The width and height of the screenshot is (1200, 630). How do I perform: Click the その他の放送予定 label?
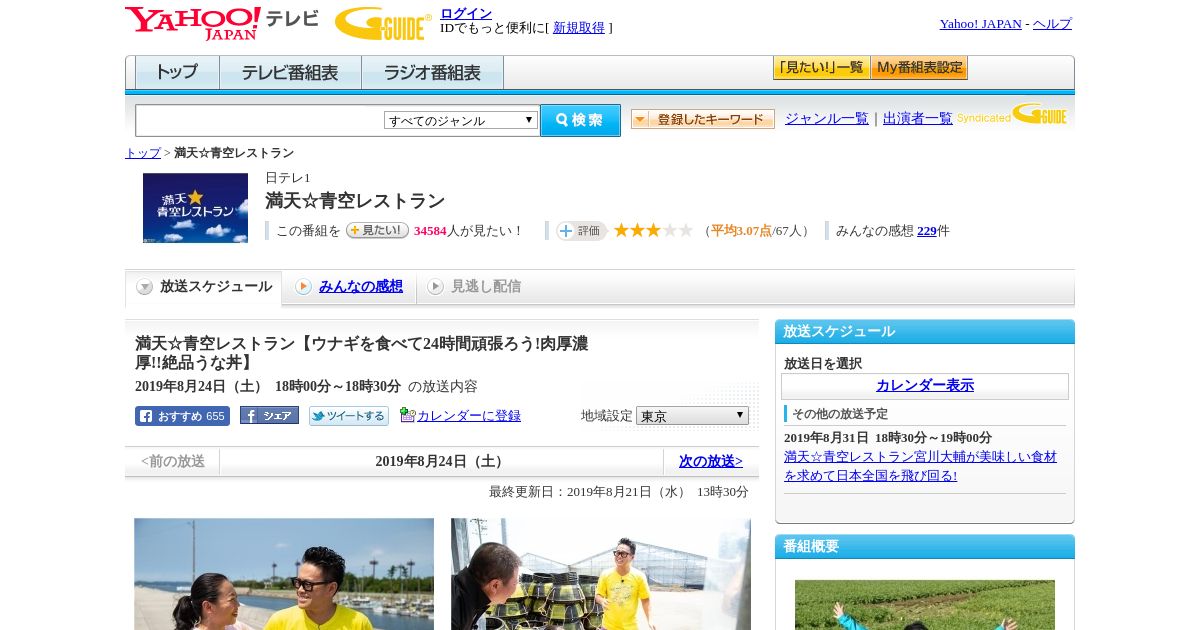840,413
